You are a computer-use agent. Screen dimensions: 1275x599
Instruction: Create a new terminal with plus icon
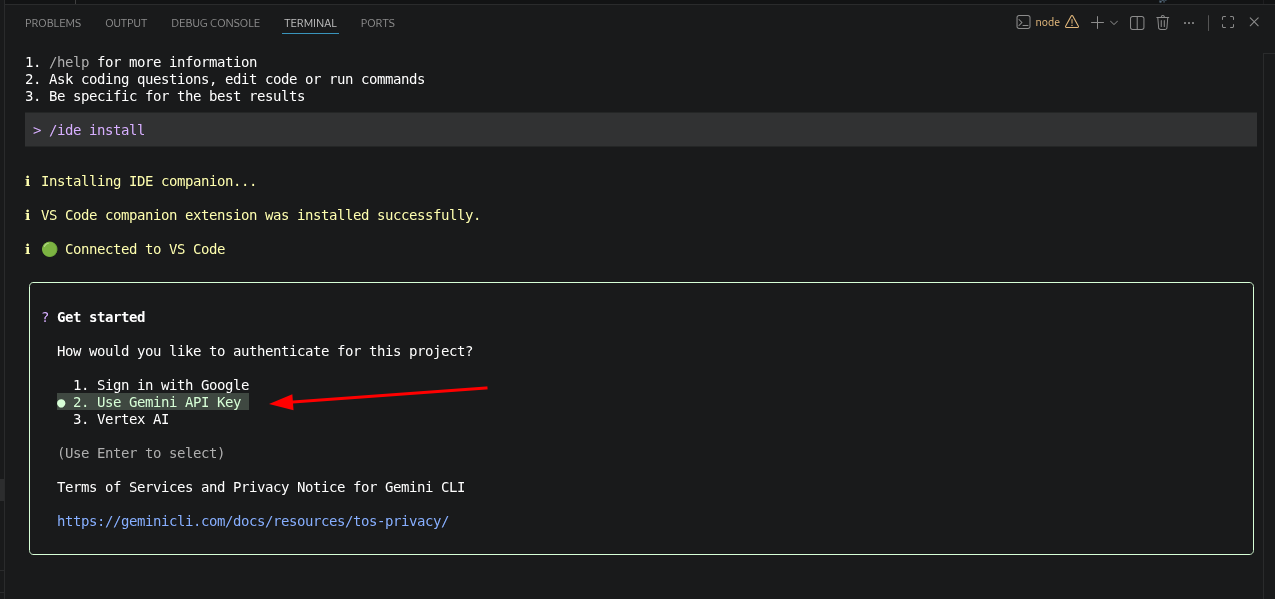(1097, 22)
